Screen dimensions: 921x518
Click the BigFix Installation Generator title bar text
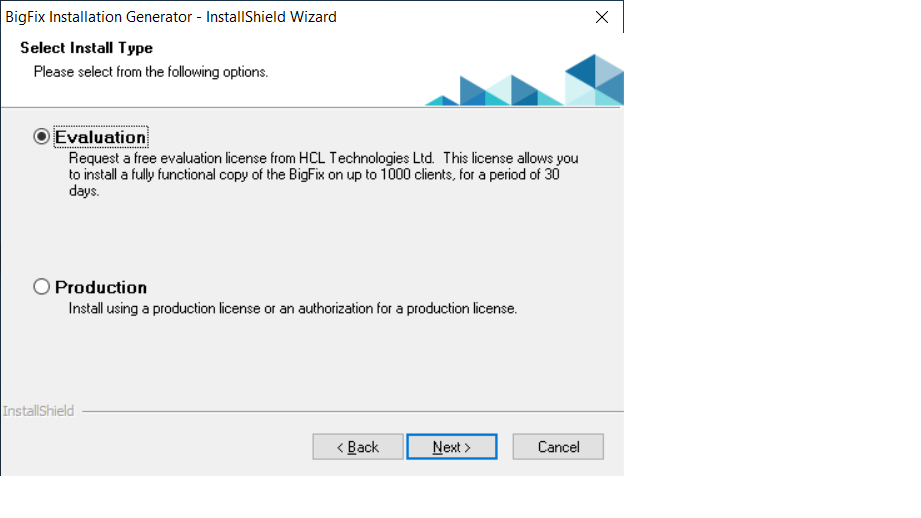(170, 17)
